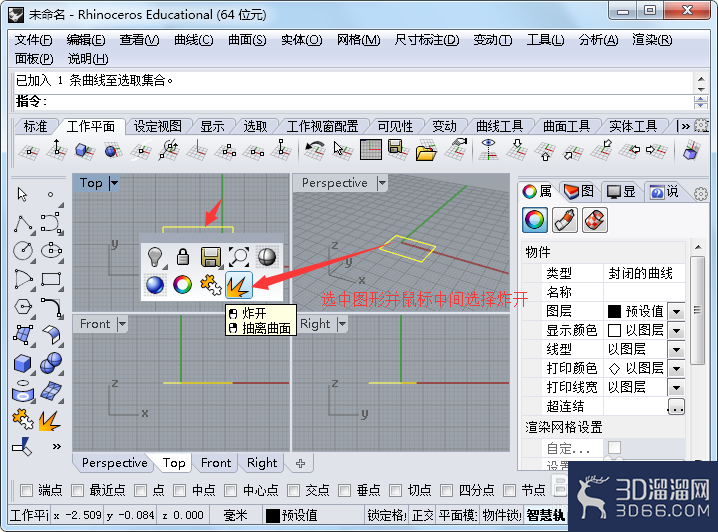Click the shaded sphere icon in popup toolbar
Image resolution: width=718 pixels, height=532 pixels.
(x=267, y=257)
